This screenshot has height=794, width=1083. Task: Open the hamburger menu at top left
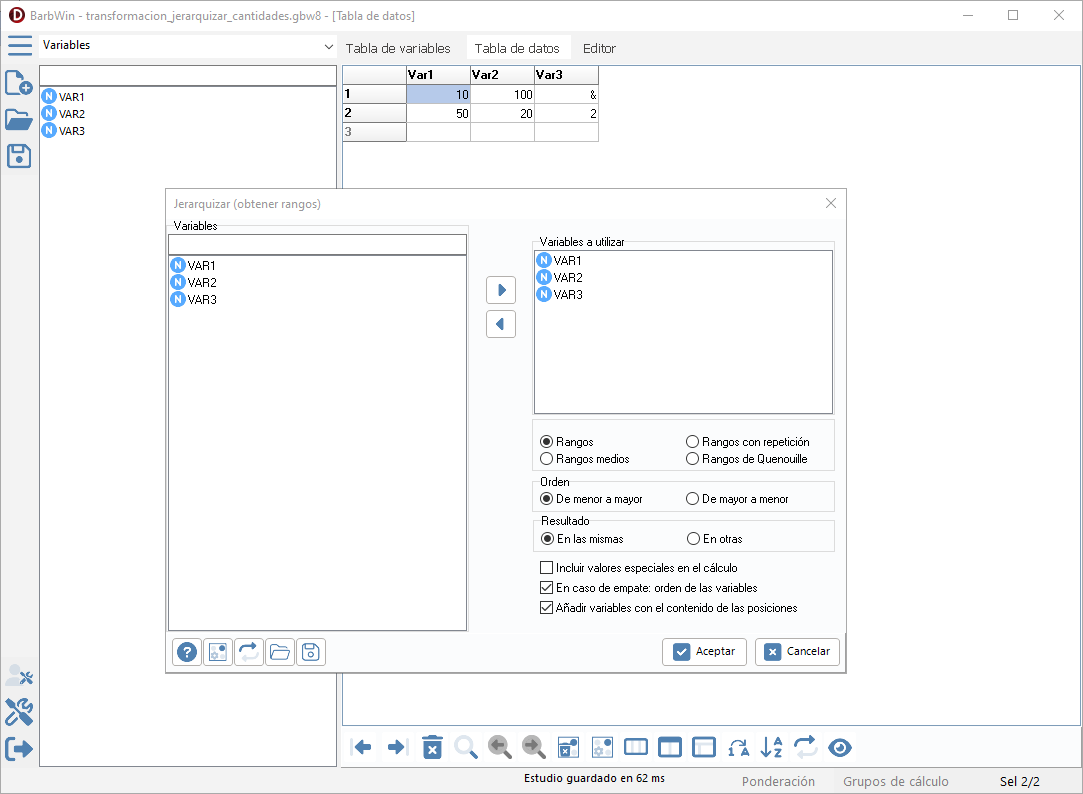20,46
